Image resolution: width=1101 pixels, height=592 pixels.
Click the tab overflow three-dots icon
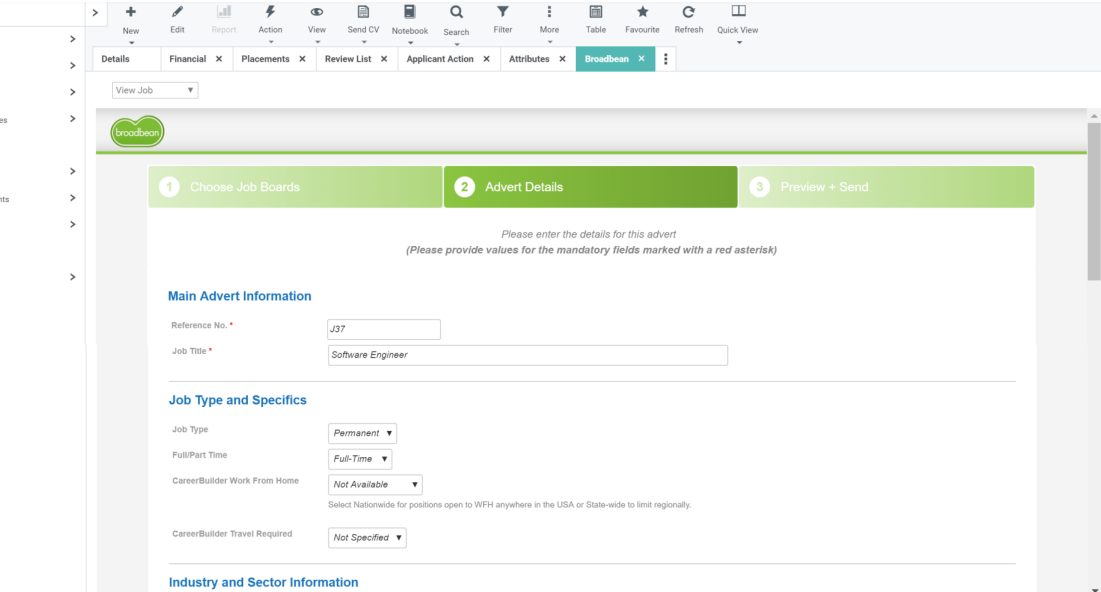click(666, 59)
